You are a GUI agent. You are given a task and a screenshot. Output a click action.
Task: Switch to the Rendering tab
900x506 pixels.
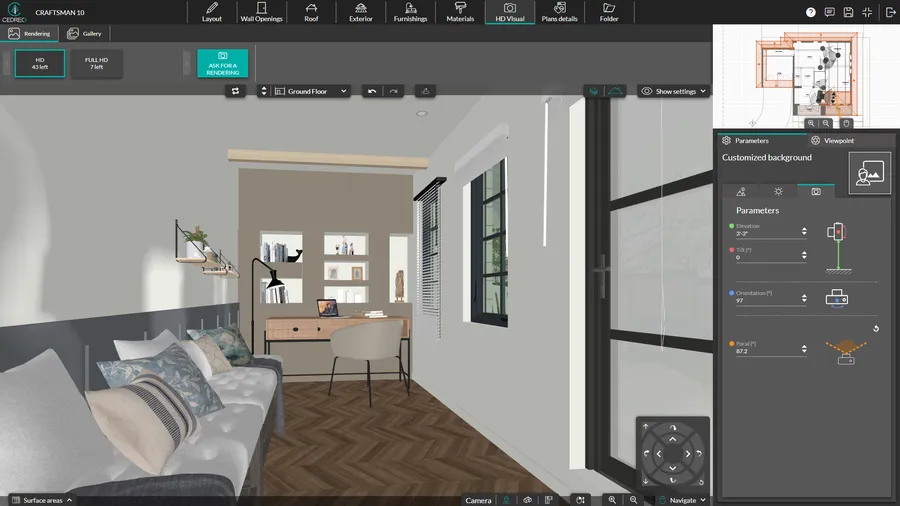point(29,33)
